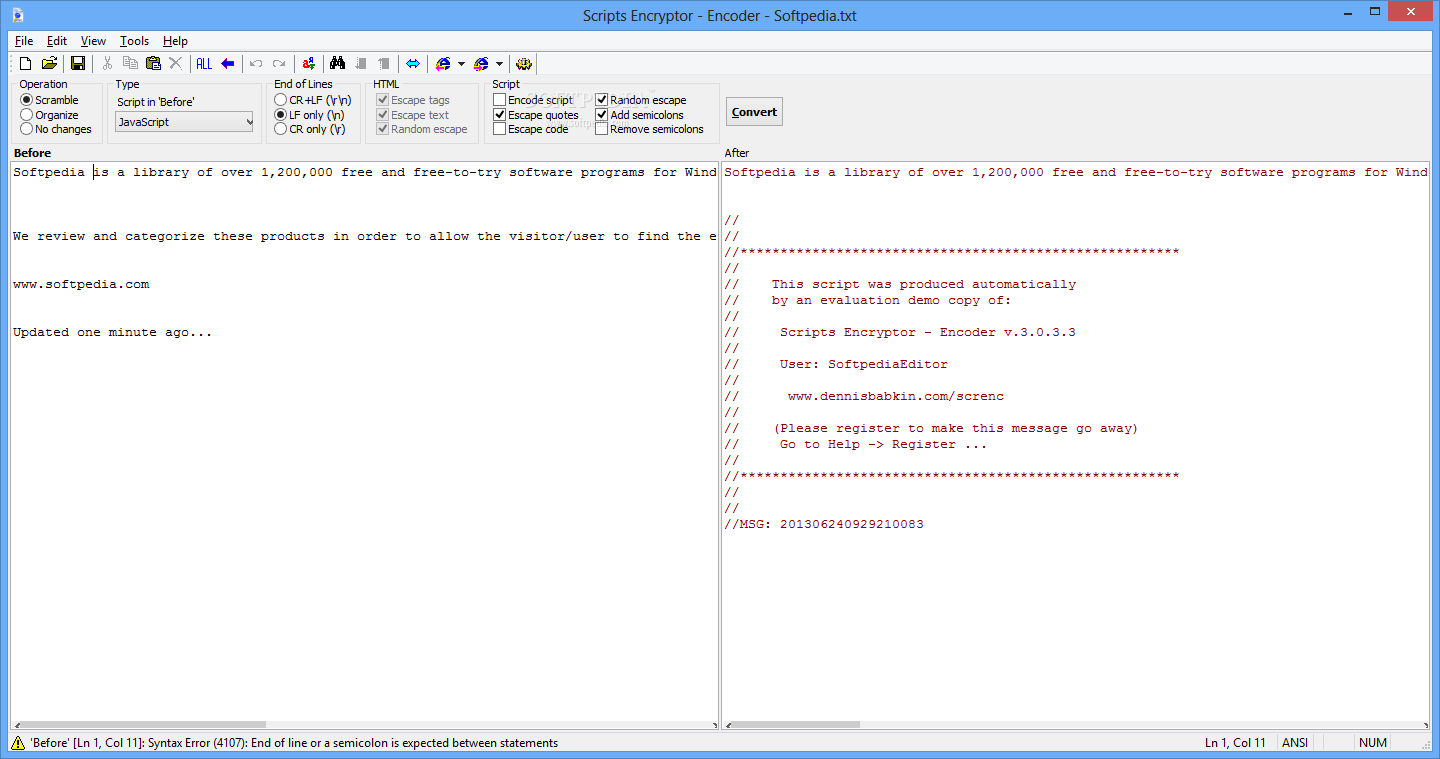Click the blue ALL select-all icon
The width and height of the screenshot is (1440, 759).
click(x=204, y=63)
